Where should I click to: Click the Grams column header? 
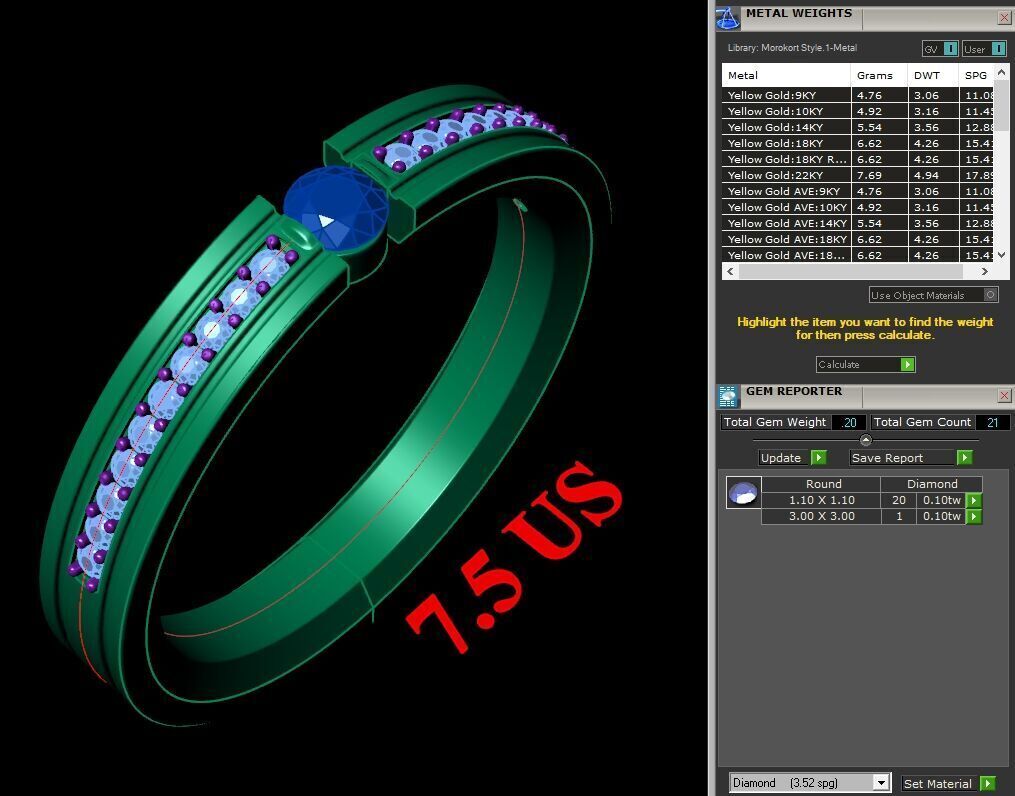point(878,75)
